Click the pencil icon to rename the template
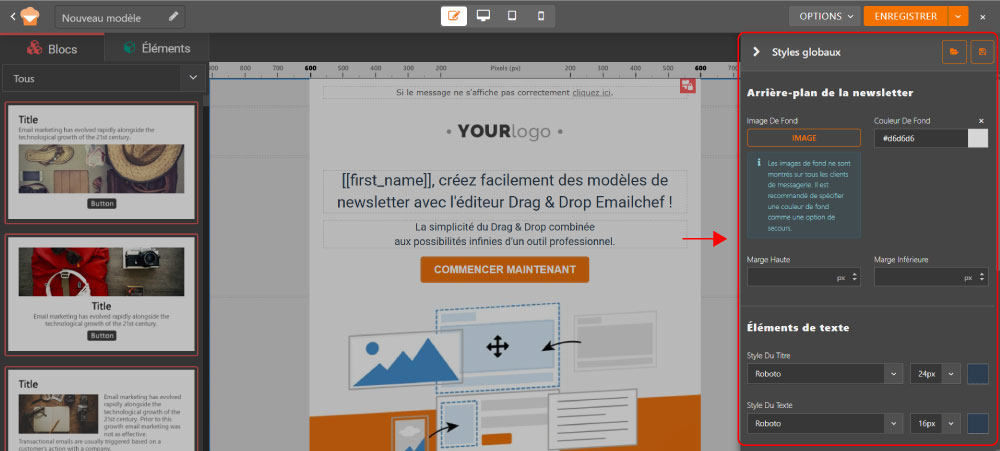Image resolution: width=1000 pixels, height=451 pixels. tap(174, 17)
